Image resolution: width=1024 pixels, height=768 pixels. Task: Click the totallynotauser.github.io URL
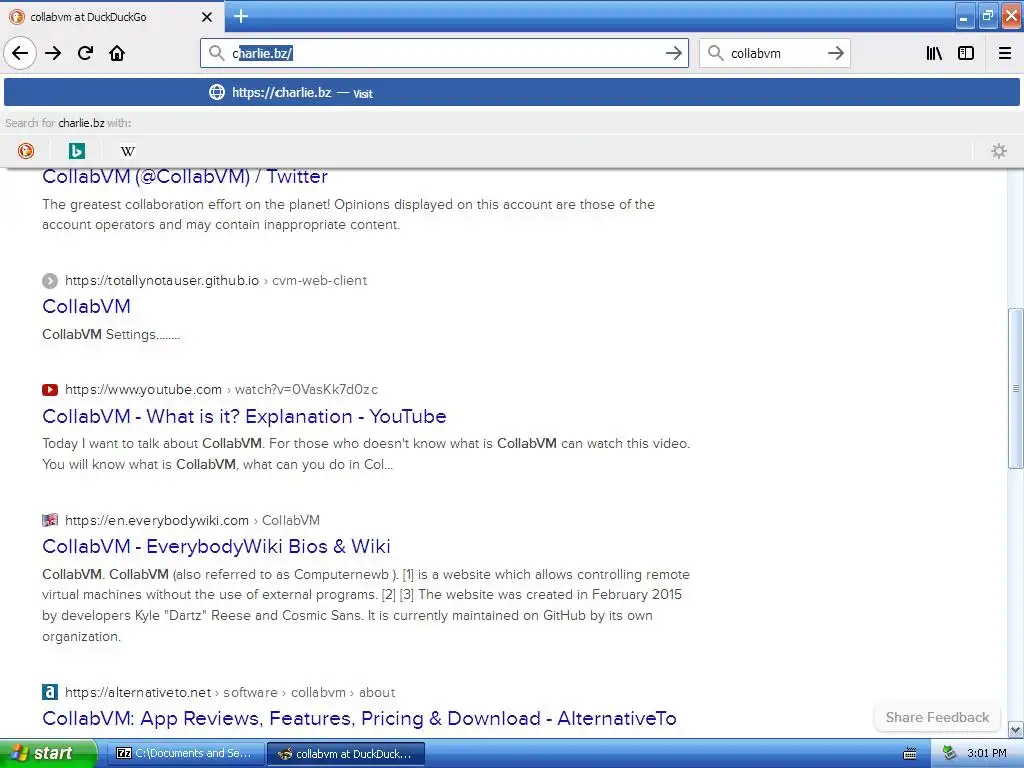[x=162, y=280]
